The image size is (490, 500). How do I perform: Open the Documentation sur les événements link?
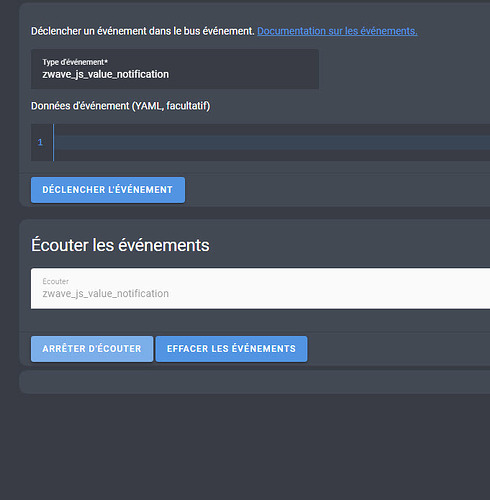[337, 31]
